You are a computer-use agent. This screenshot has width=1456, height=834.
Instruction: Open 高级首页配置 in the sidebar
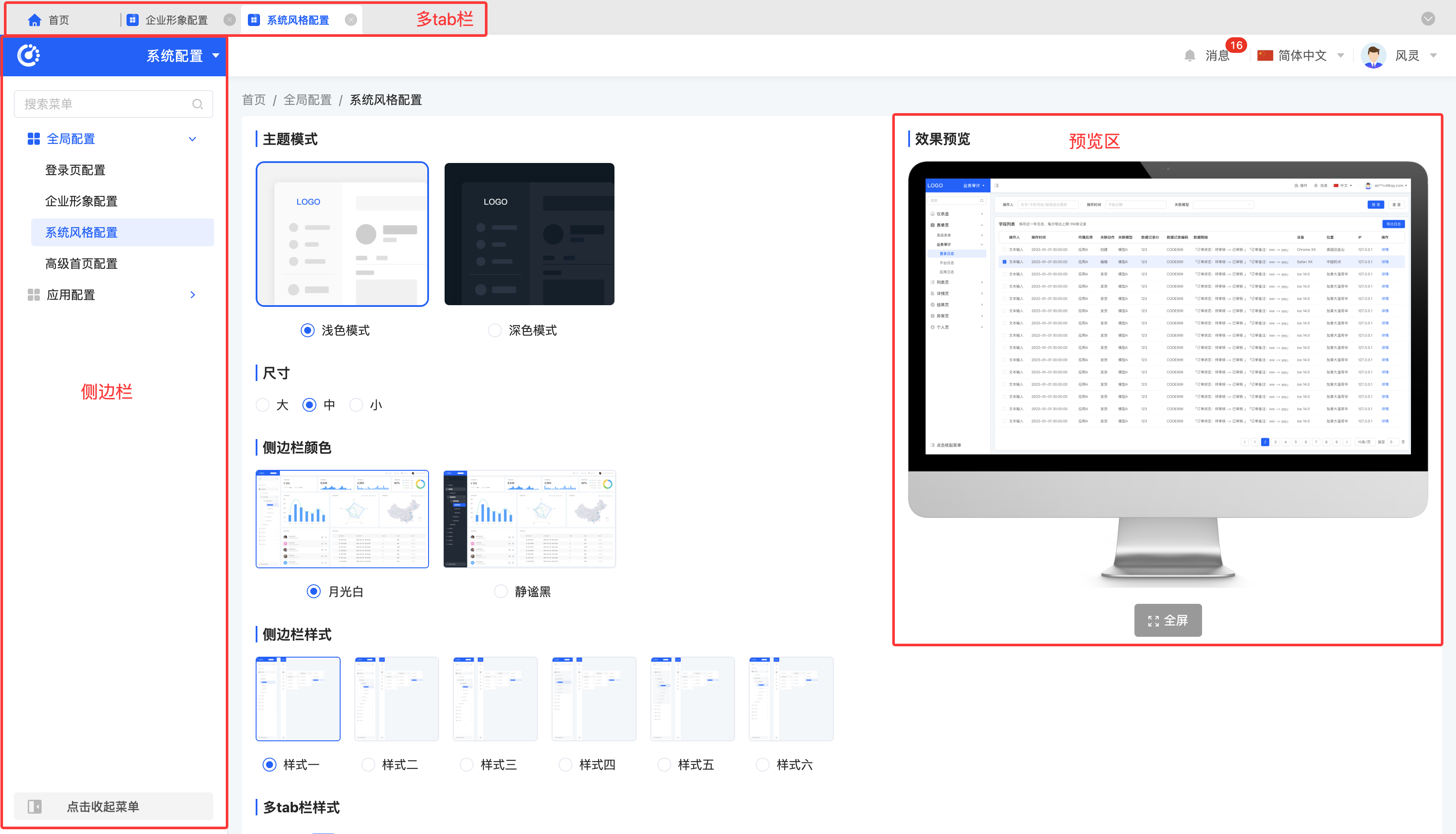(81, 264)
